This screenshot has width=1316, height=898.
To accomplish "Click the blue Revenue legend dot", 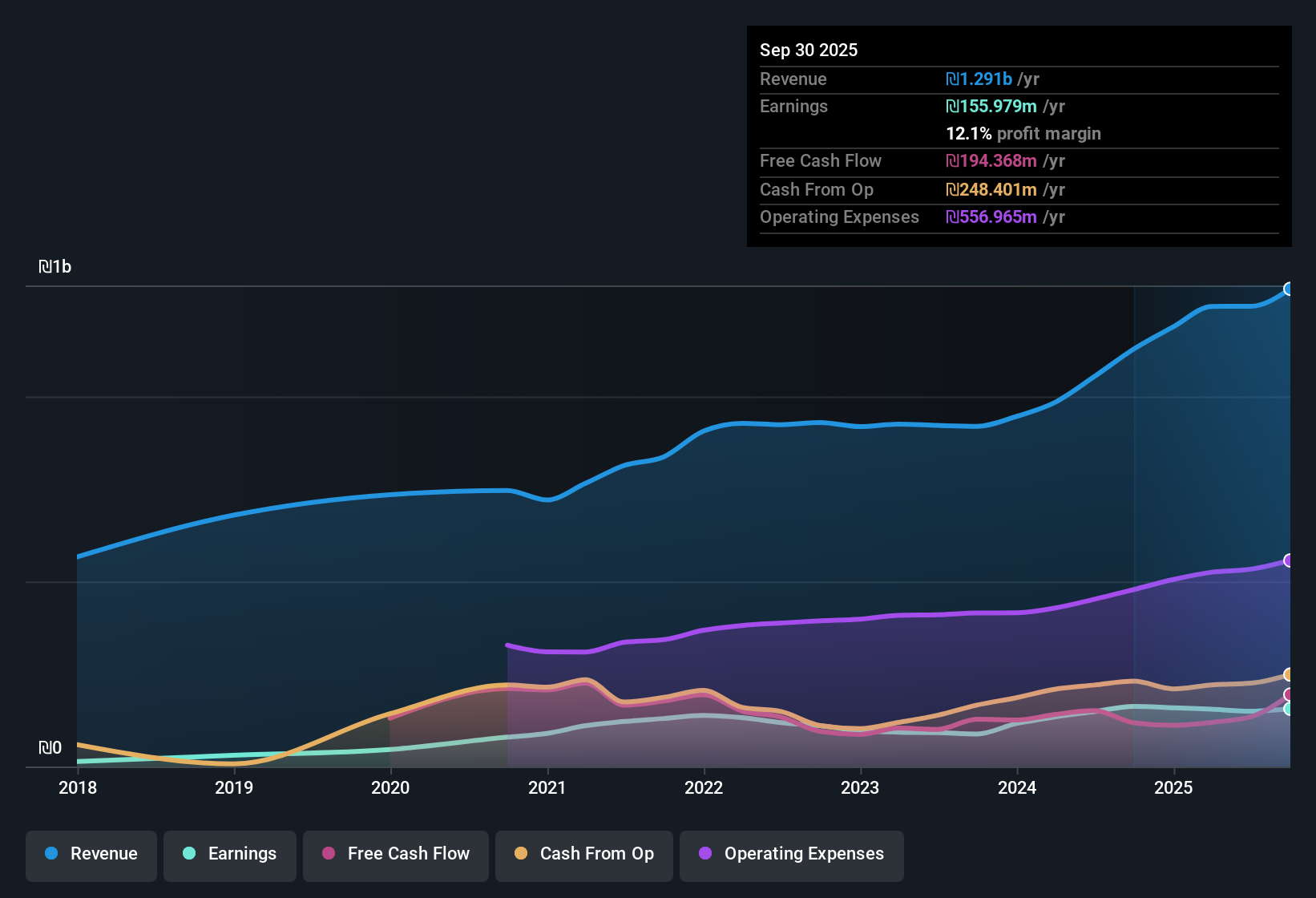I will tap(50, 854).
